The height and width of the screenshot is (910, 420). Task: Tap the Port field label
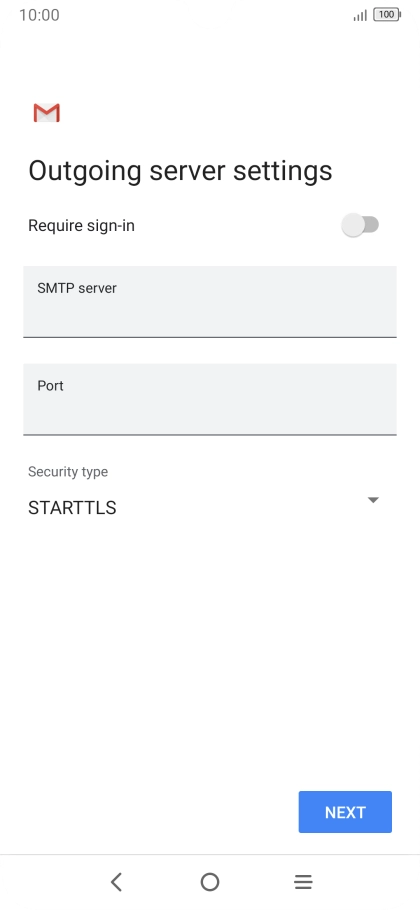pyautogui.click(x=50, y=386)
